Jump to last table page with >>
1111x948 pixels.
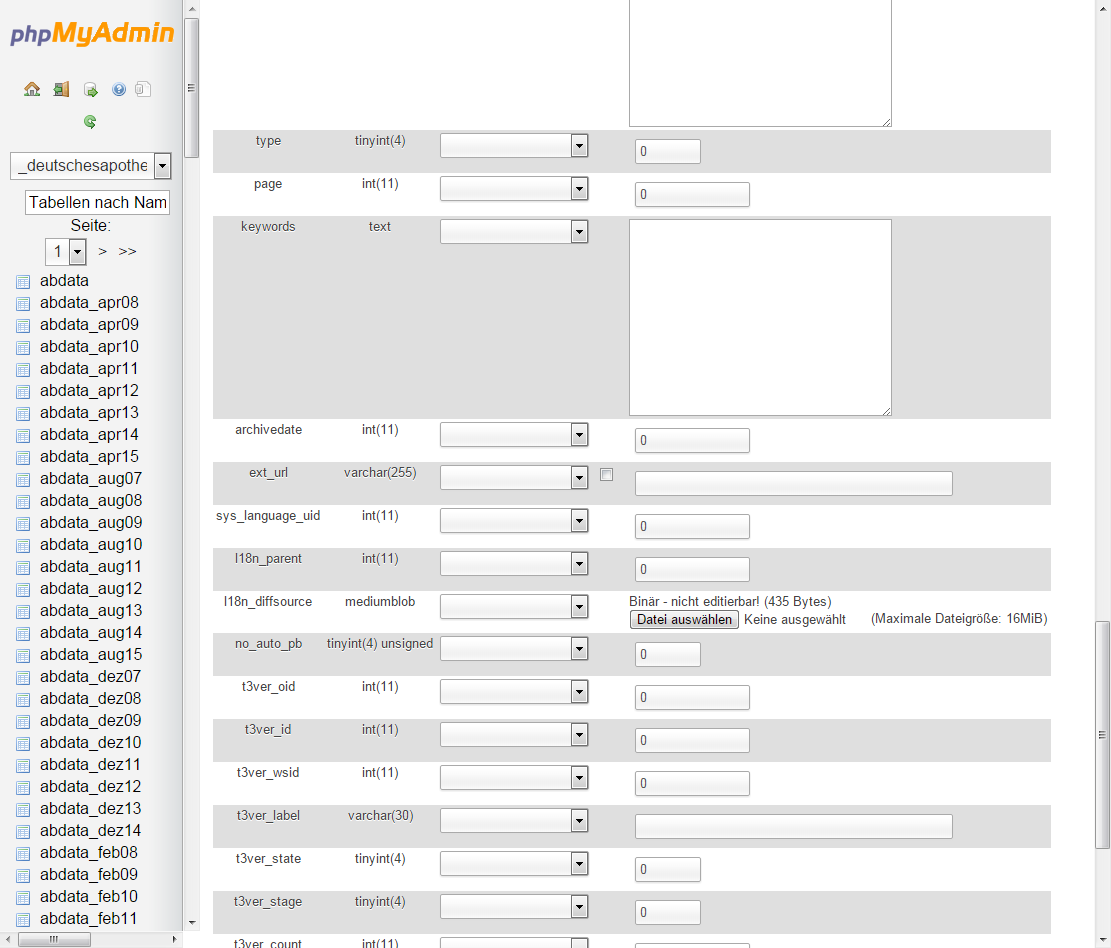(x=128, y=252)
